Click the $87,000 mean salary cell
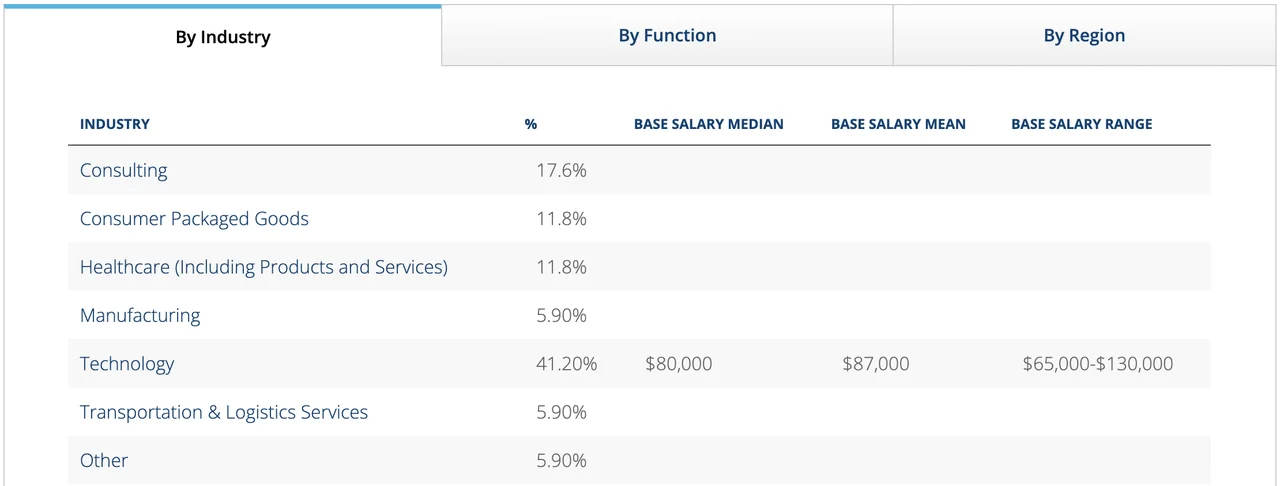The width and height of the screenshot is (1280, 486). coord(876,364)
